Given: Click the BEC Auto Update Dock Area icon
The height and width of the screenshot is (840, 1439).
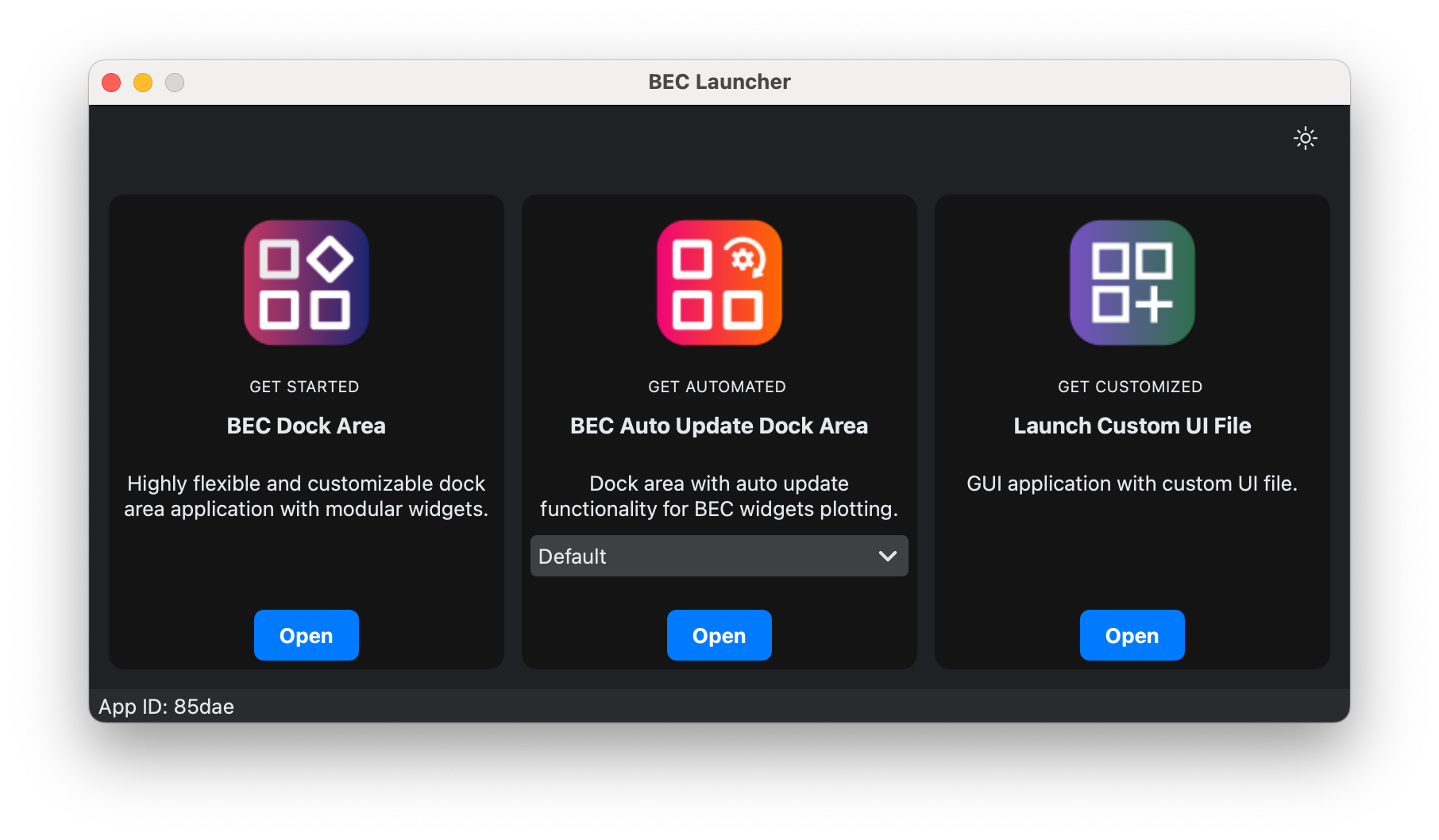Looking at the screenshot, I should pyautogui.click(x=719, y=283).
